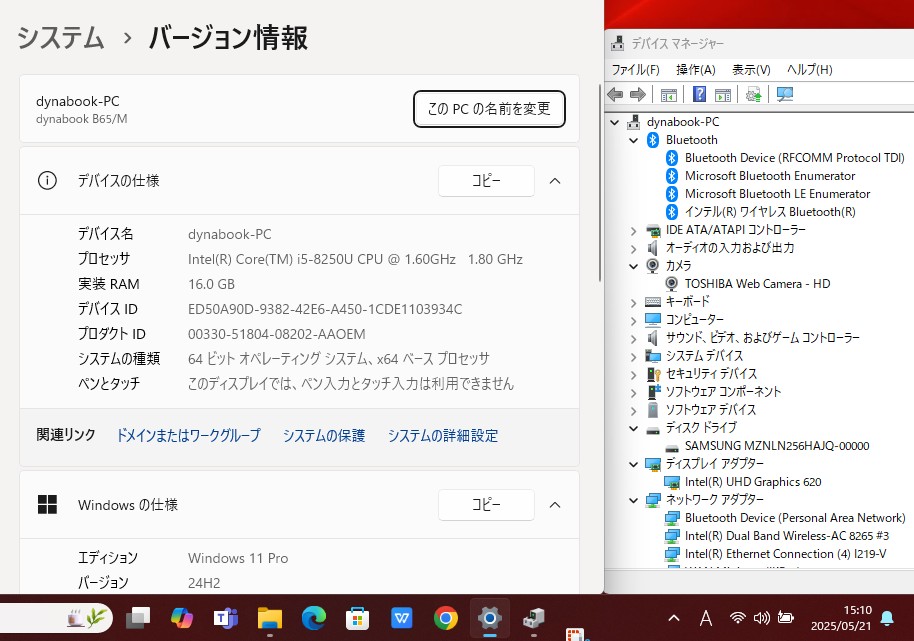Click the blue Help icon in Device Manager toolbar
The image size is (914, 641).
(699, 94)
